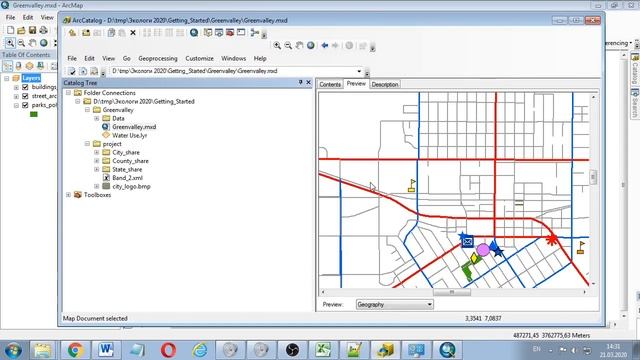Click Print icon in ArcMap toolbar
The image size is (640, 360).
click(x=43, y=30)
